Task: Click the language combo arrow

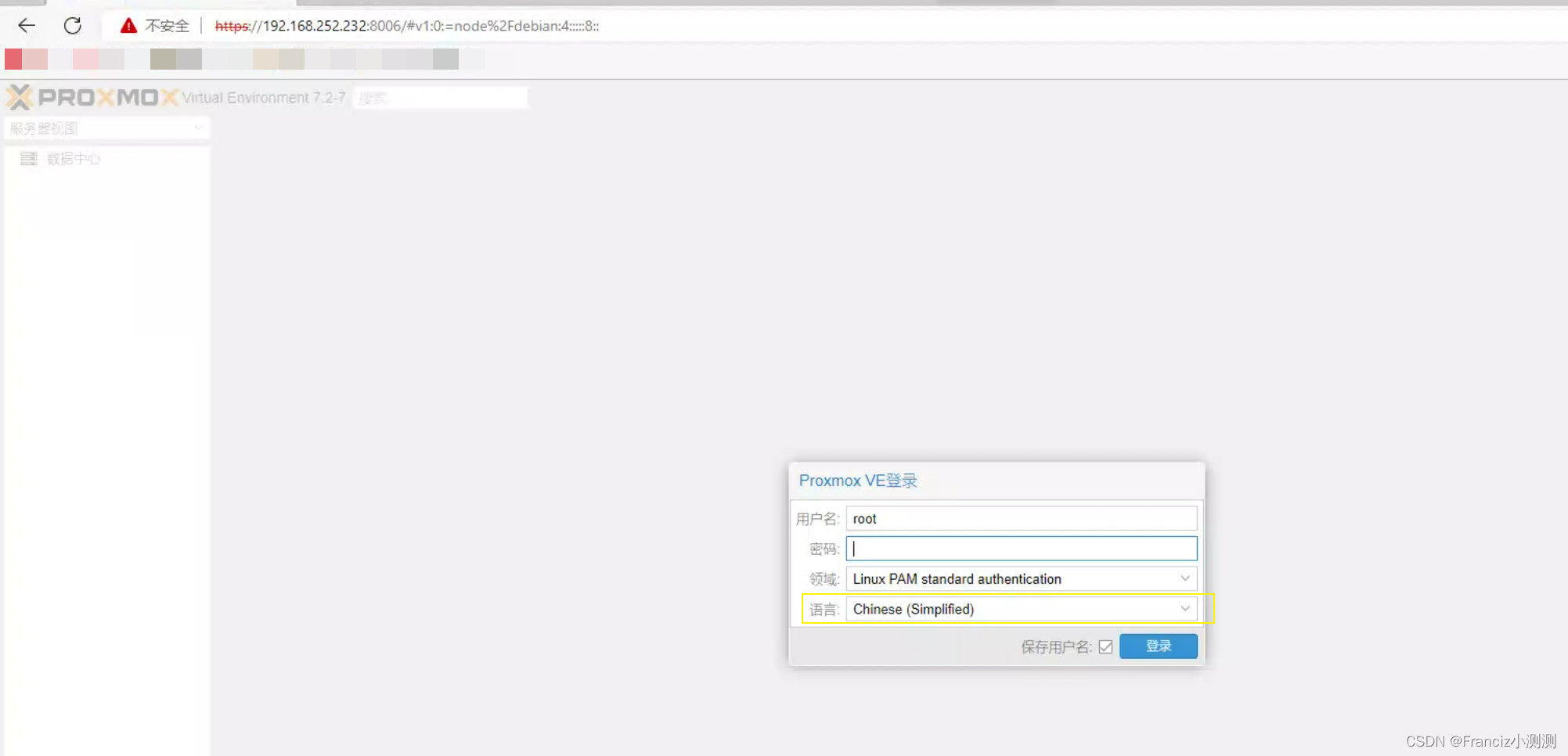Action: (1185, 609)
